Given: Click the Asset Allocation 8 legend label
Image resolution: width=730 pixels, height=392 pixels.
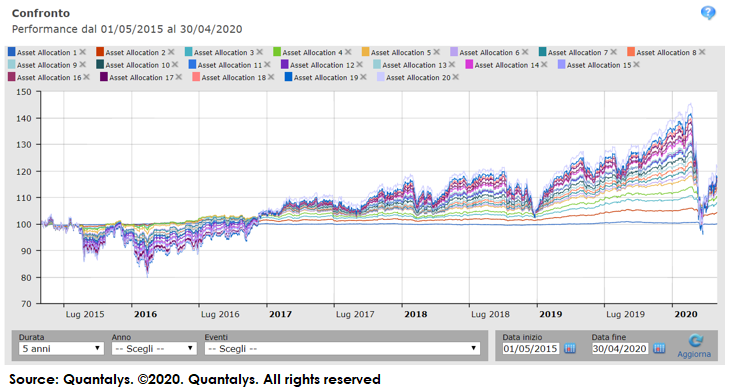Looking at the screenshot, I should pos(666,53).
